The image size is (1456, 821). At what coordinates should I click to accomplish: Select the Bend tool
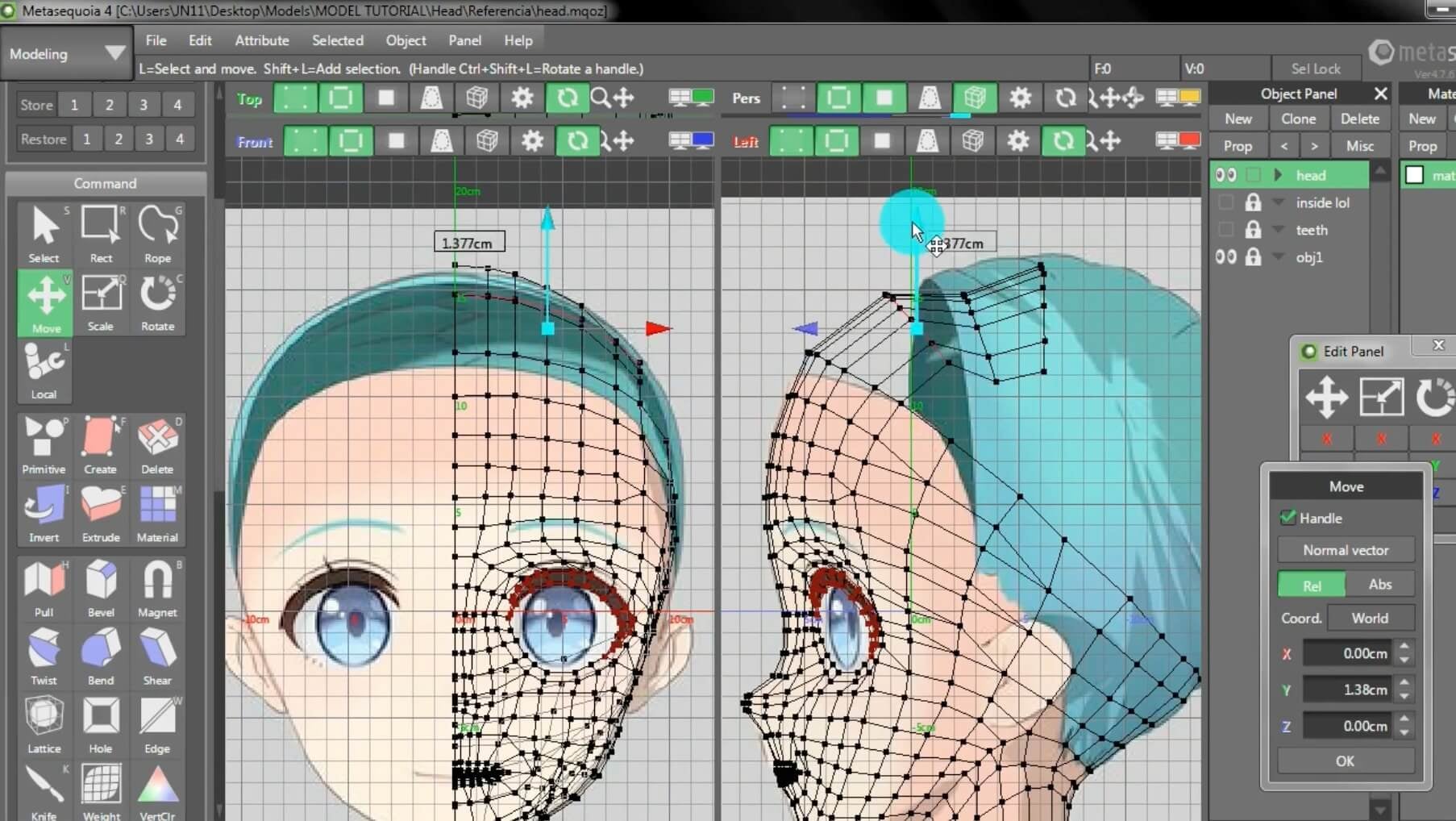pyautogui.click(x=101, y=656)
